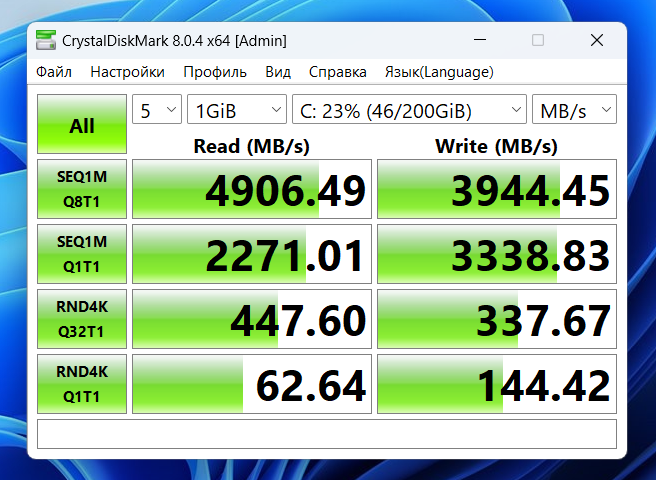Open the unit dropdown showing MB/s
This screenshot has width=656, height=480.
tap(574, 109)
